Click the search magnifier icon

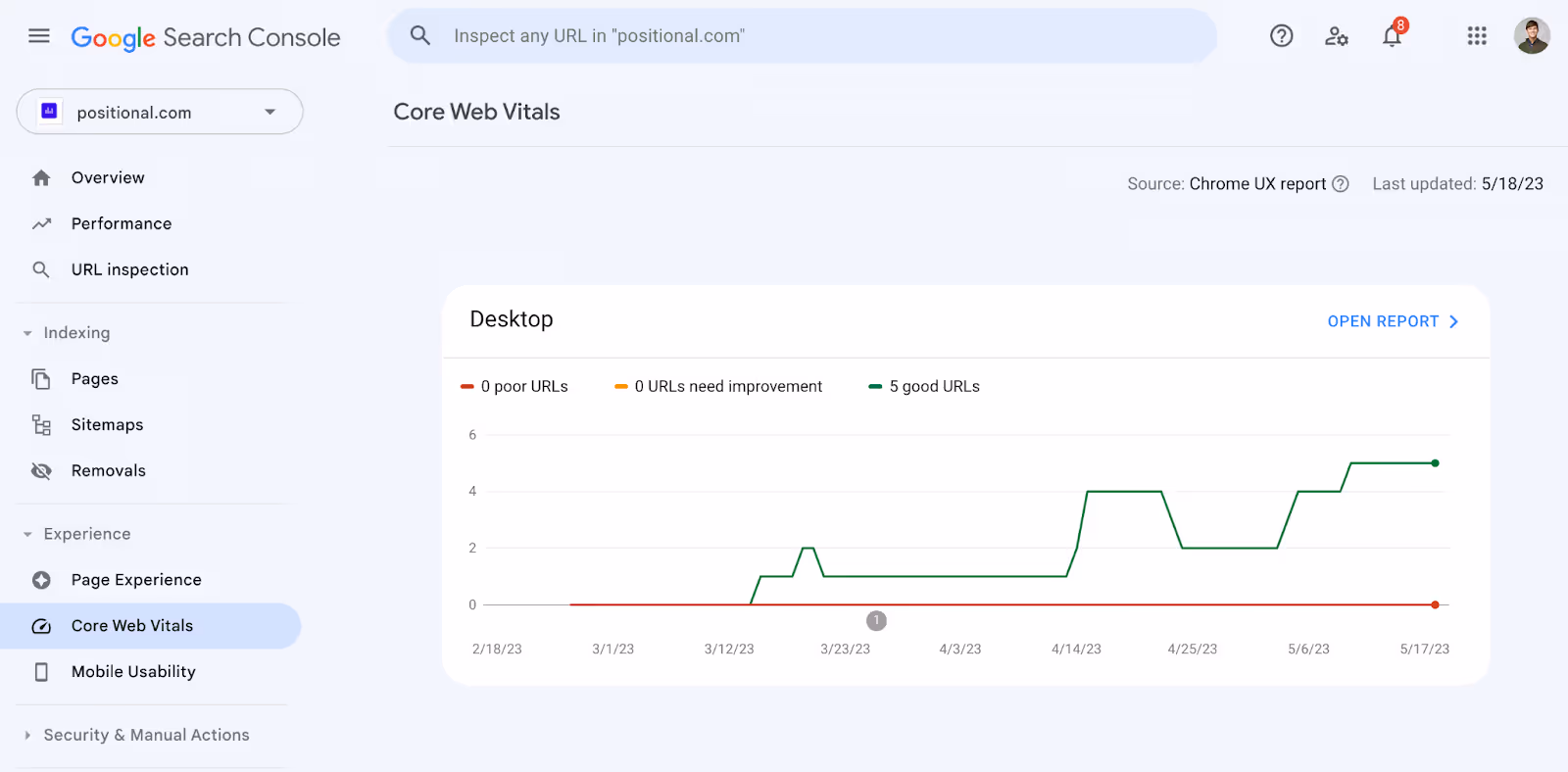click(420, 36)
